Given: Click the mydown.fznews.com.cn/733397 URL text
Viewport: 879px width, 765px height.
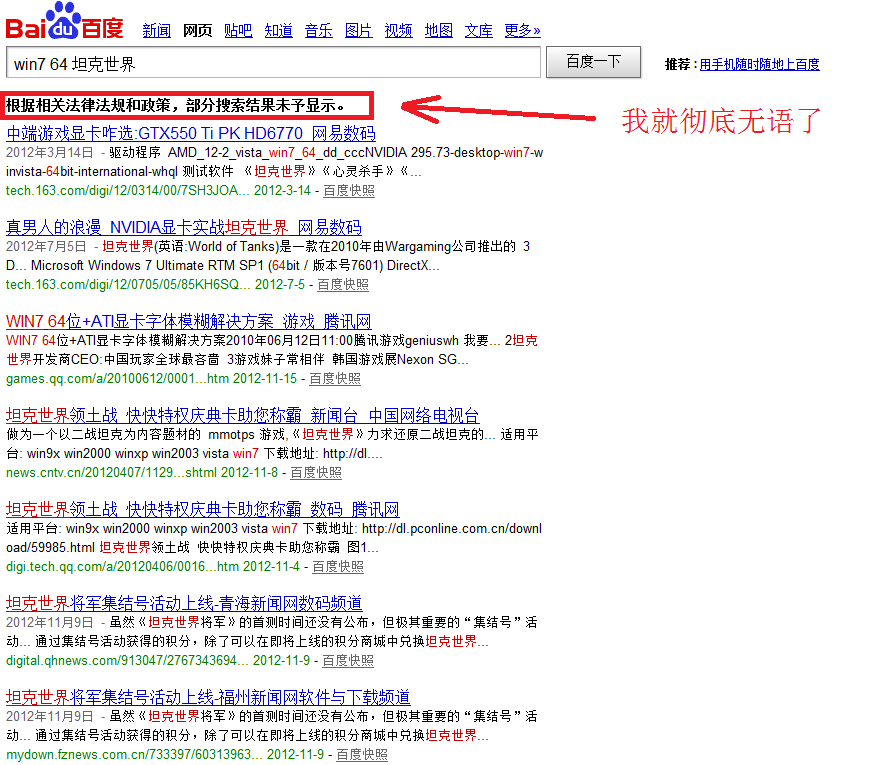Looking at the screenshot, I should click(134, 755).
